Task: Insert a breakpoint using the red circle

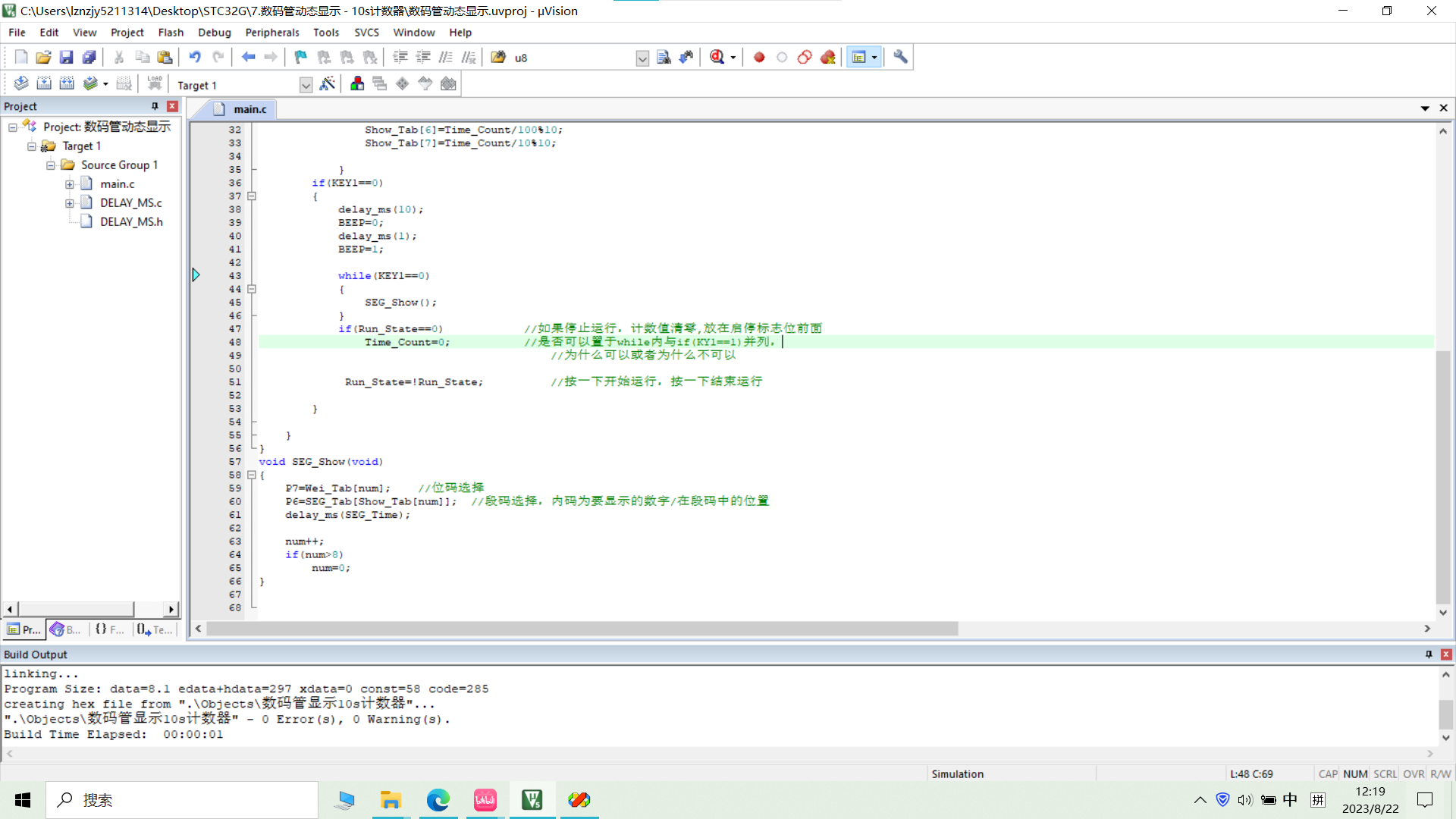Action: pos(759,57)
